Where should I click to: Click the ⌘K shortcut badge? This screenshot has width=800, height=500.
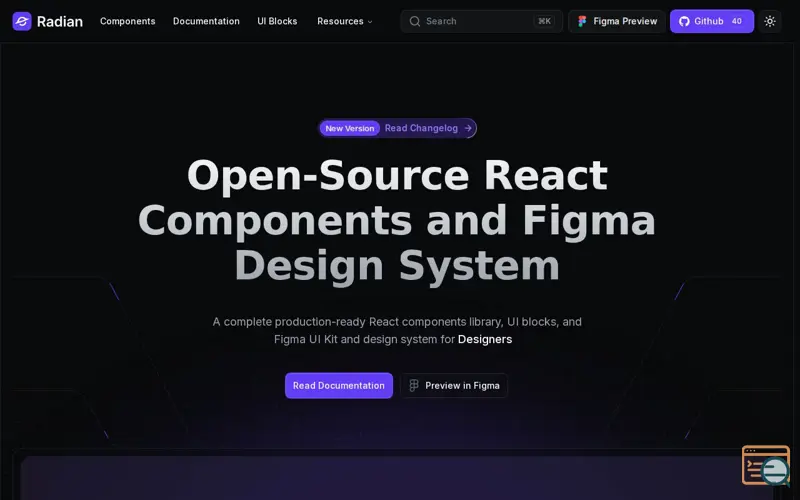point(544,21)
